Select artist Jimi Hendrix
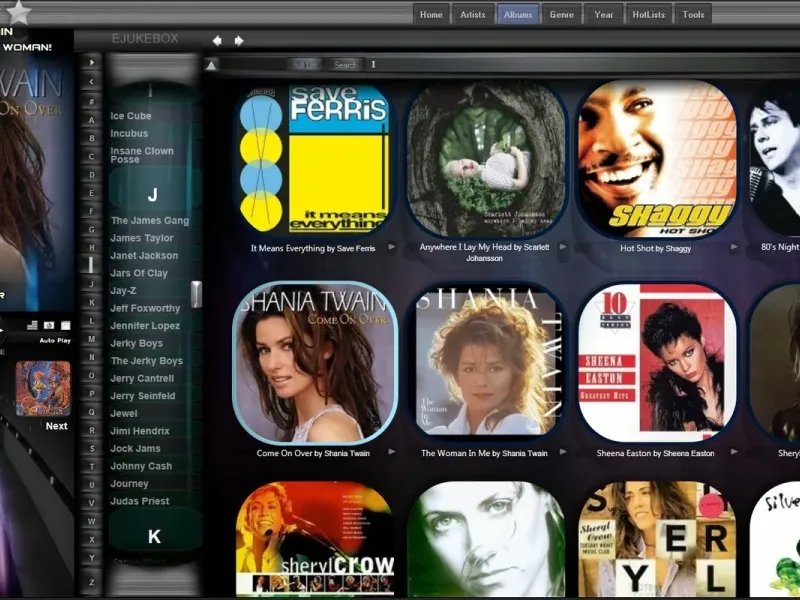Image resolution: width=800 pixels, height=600 pixels. (140, 431)
